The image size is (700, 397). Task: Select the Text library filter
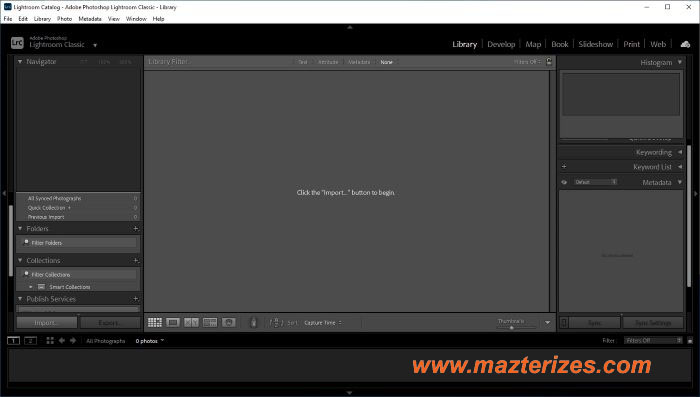(303, 62)
